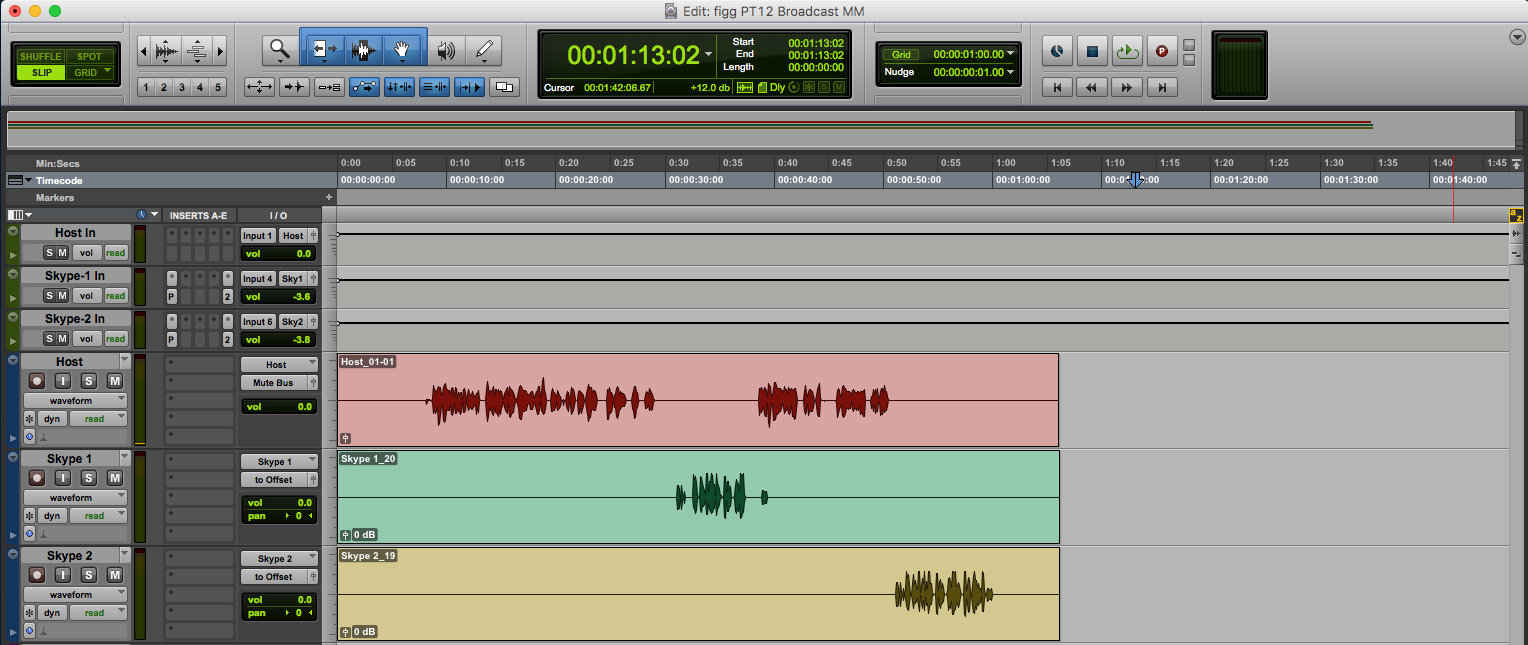This screenshot has height=645, width=1528.
Task: Open Grid value dropdown arrow
Action: point(1011,54)
